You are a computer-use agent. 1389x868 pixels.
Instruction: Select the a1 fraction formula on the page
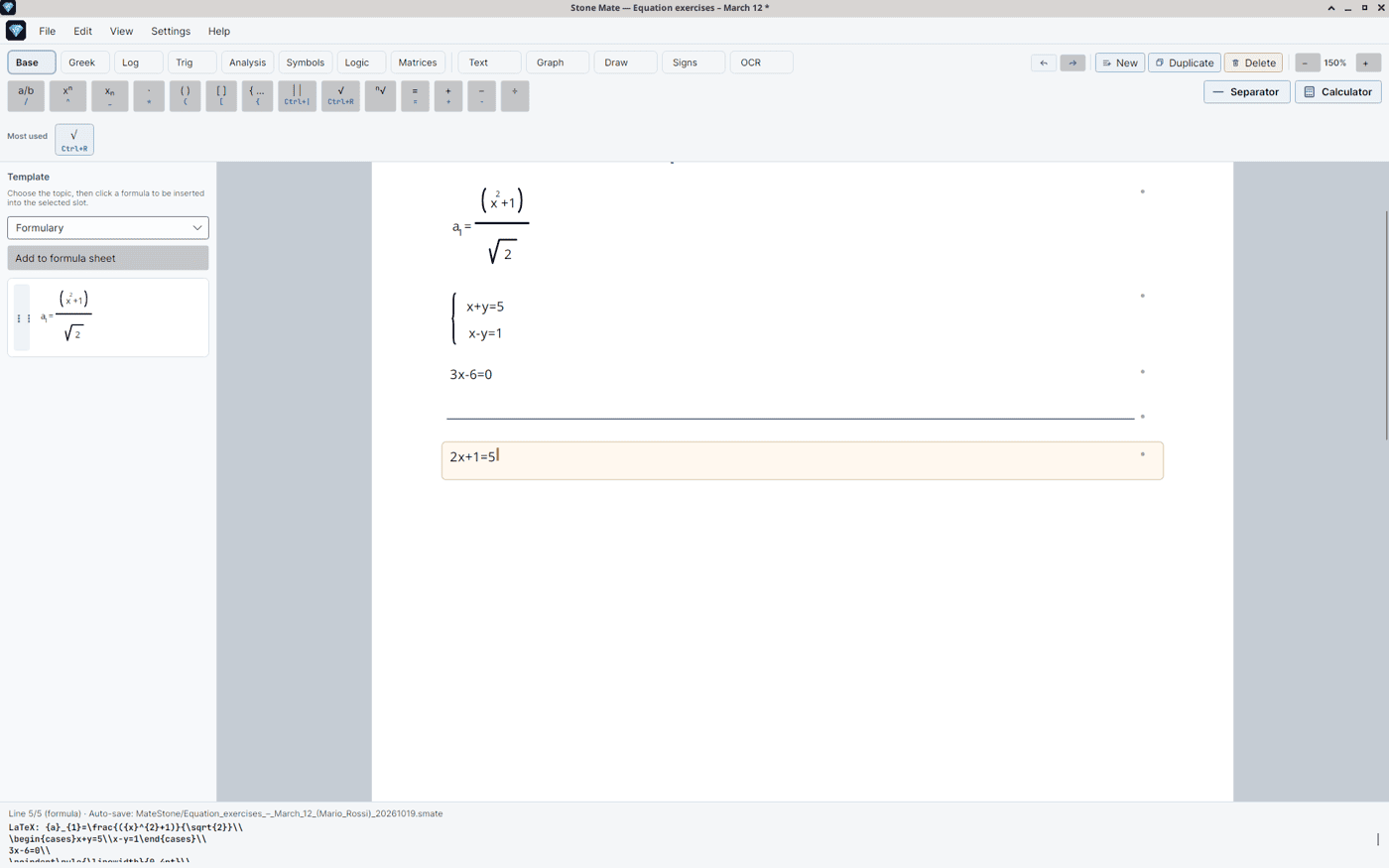click(x=490, y=226)
